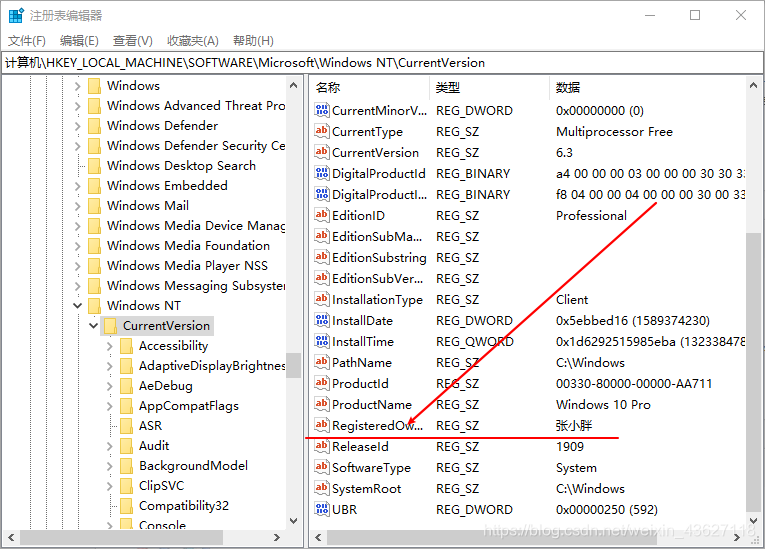
Task: Expand the BackgroundModel key
Action: point(109,466)
